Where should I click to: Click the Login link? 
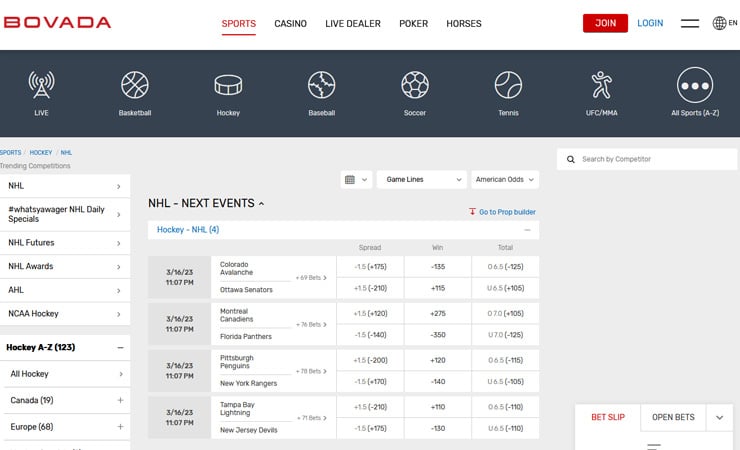point(650,23)
